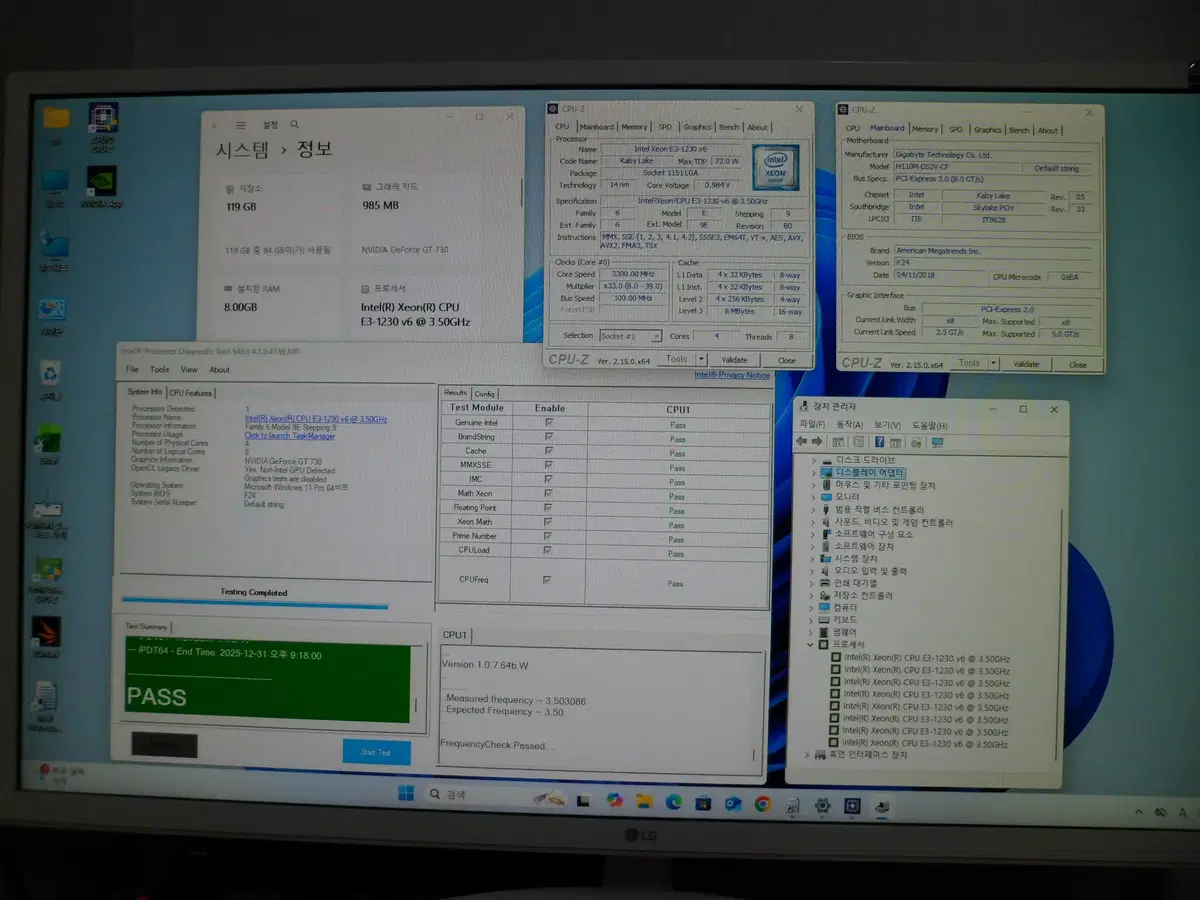Open Google Chrome from the taskbar

coord(763,803)
